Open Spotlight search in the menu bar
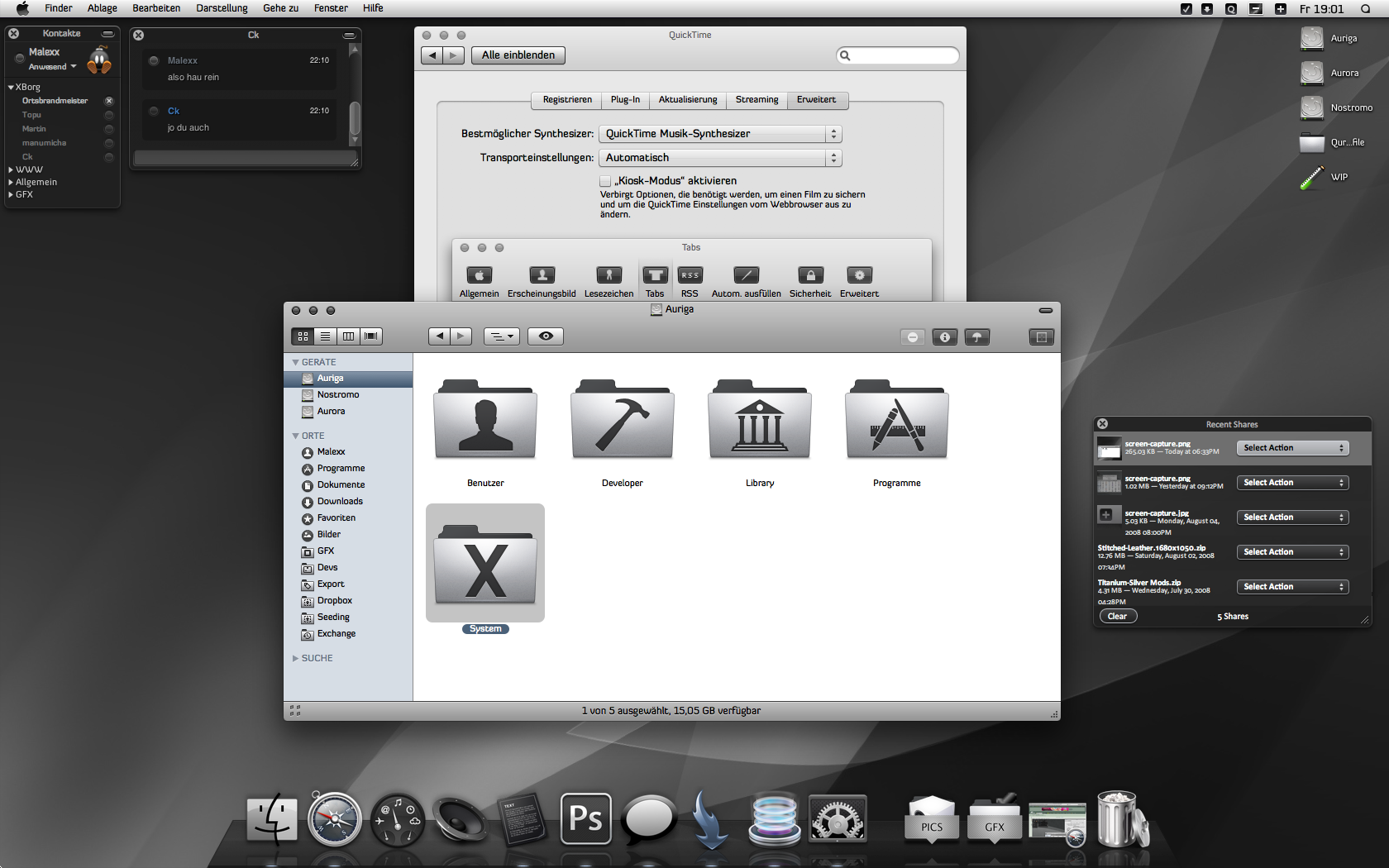This screenshot has height=868, width=1389. point(1365,9)
